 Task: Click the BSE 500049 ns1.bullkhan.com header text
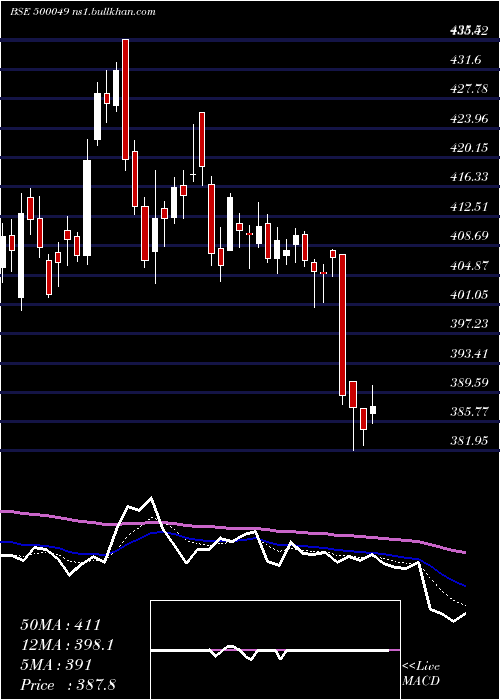tap(83, 12)
